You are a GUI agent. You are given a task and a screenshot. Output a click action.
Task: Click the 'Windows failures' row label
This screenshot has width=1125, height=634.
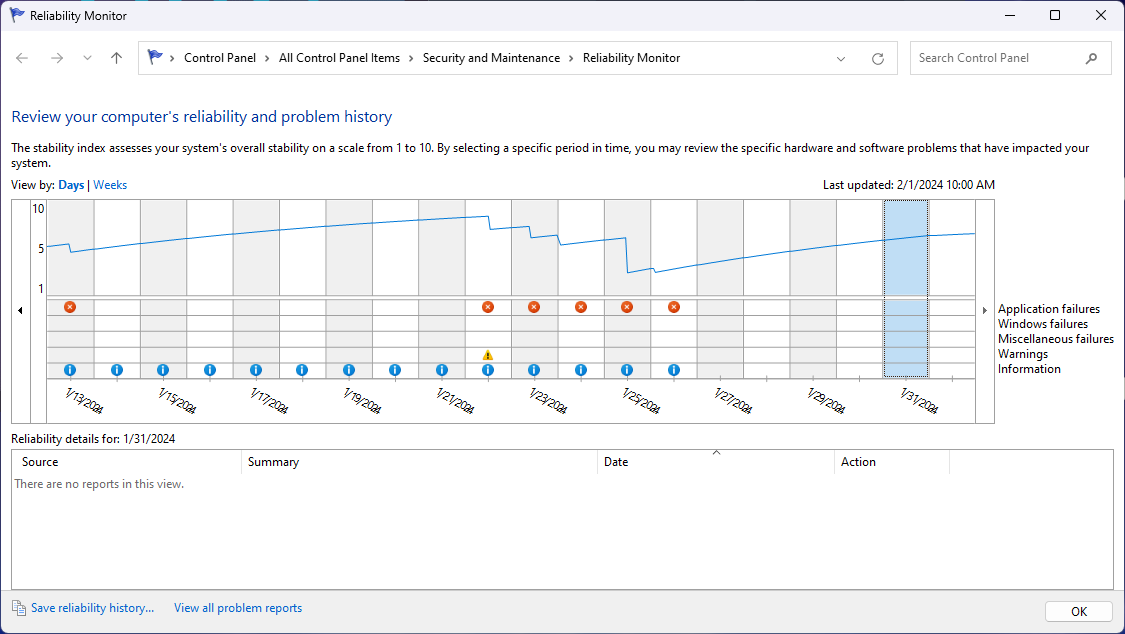pos(1042,324)
